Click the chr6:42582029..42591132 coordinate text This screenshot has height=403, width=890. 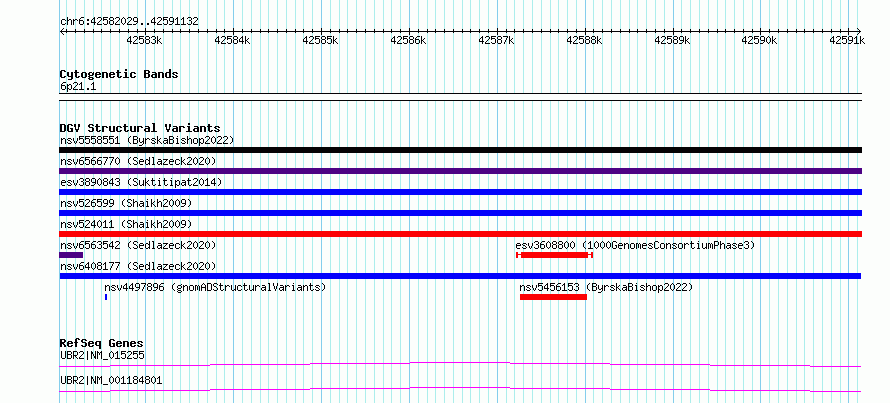(x=129, y=22)
